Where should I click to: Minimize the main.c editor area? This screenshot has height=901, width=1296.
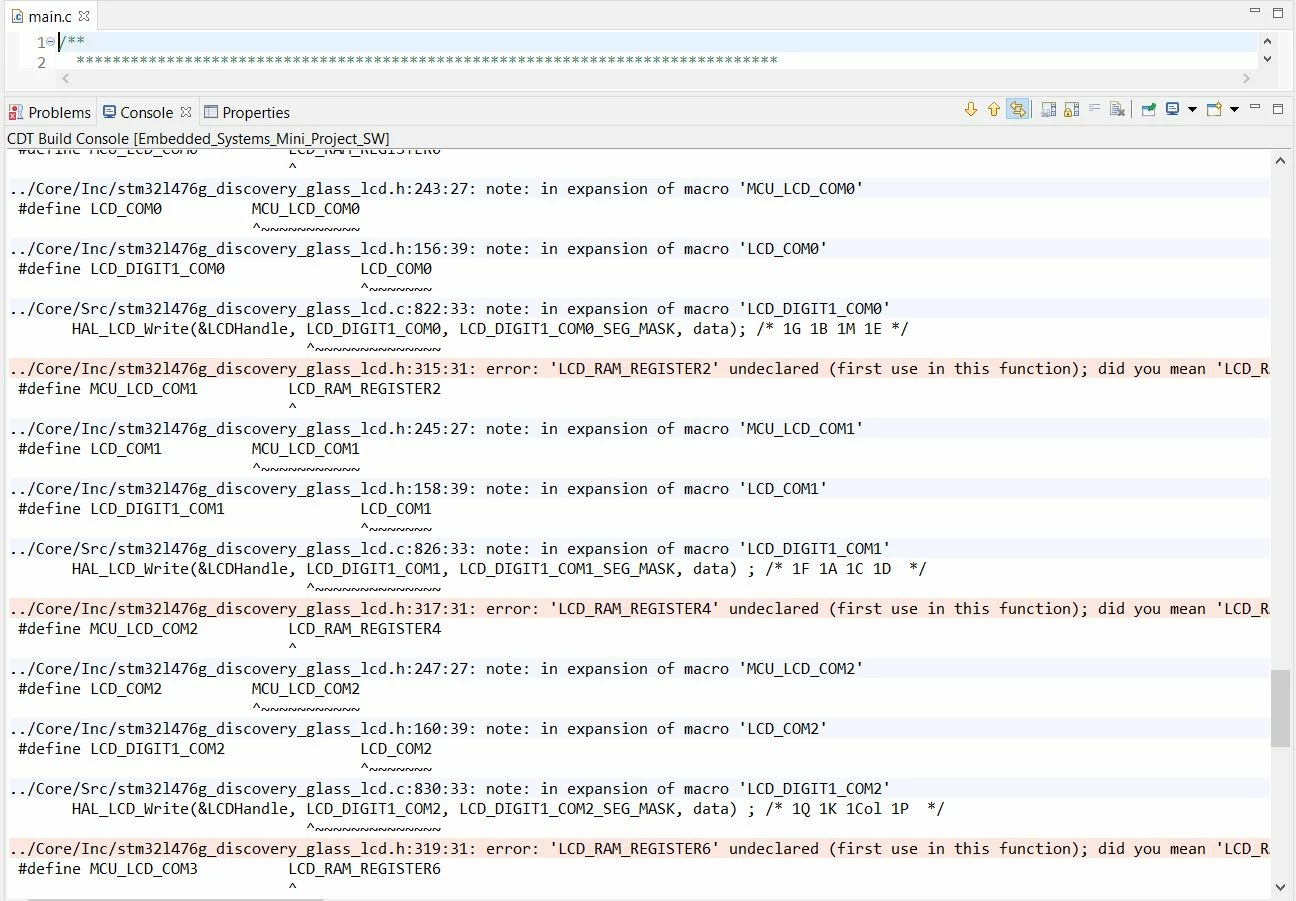pos(1256,12)
